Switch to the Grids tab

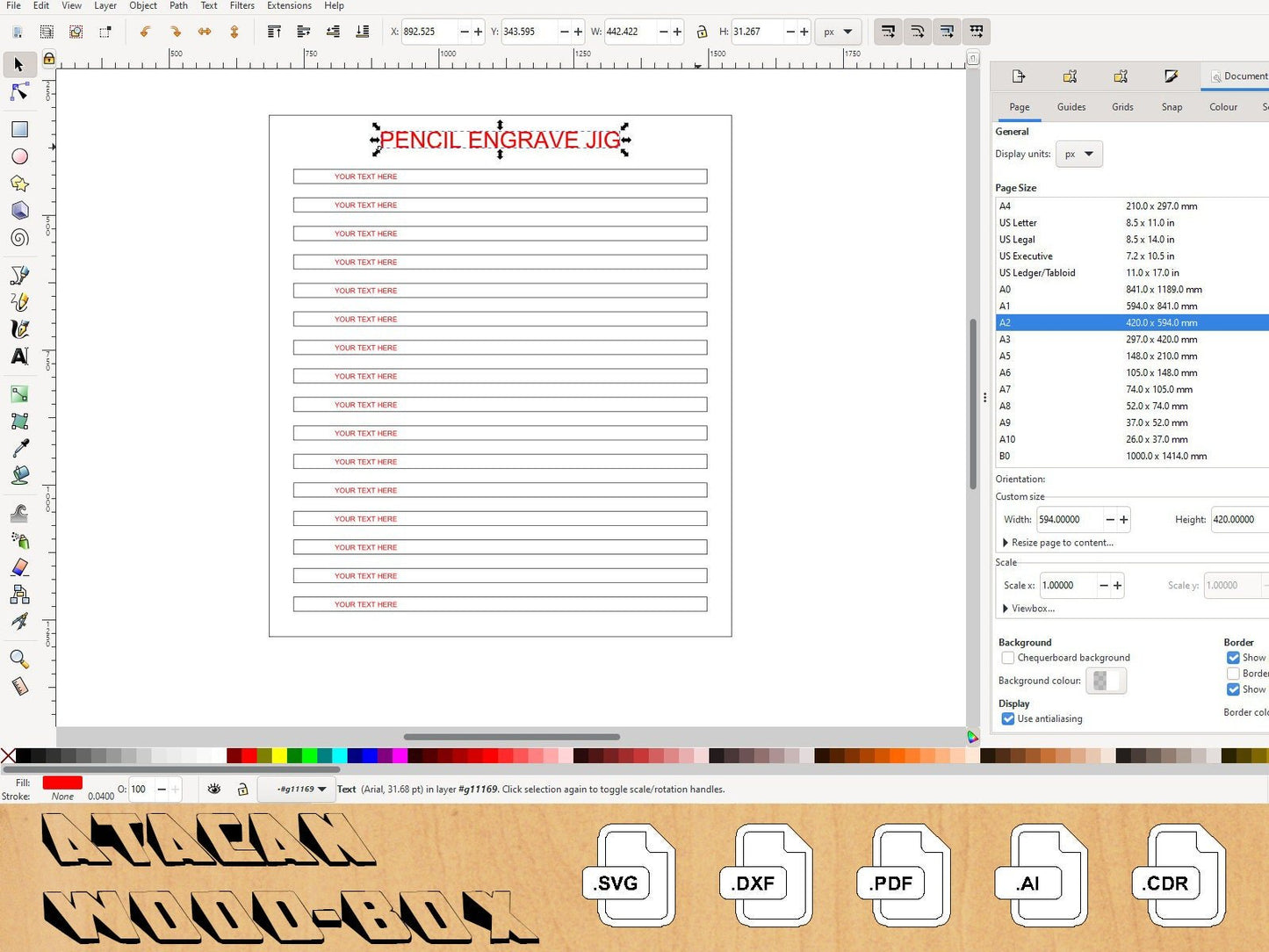click(1122, 107)
